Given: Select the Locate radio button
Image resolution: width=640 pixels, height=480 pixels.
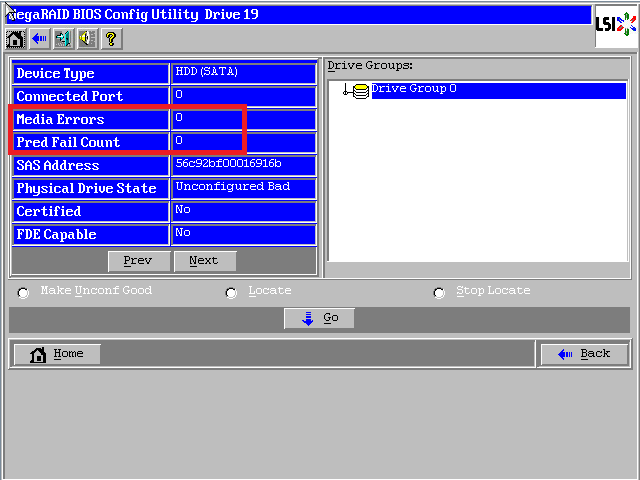Looking at the screenshot, I should (x=231, y=293).
